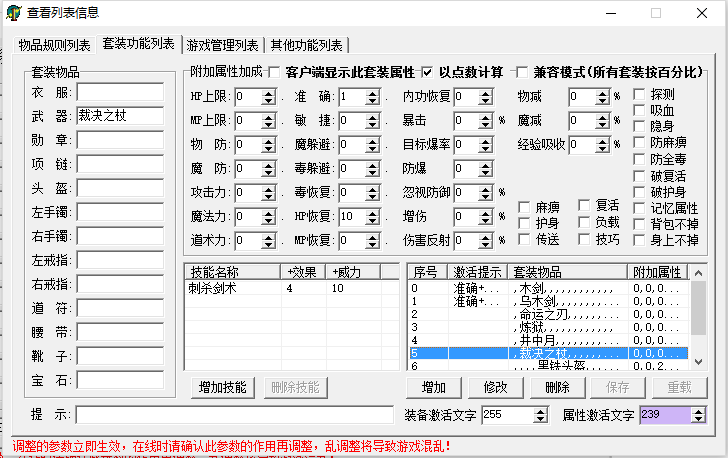
Task: Switch to 物品规则列表 tab
Action: pyautogui.click(x=55, y=45)
